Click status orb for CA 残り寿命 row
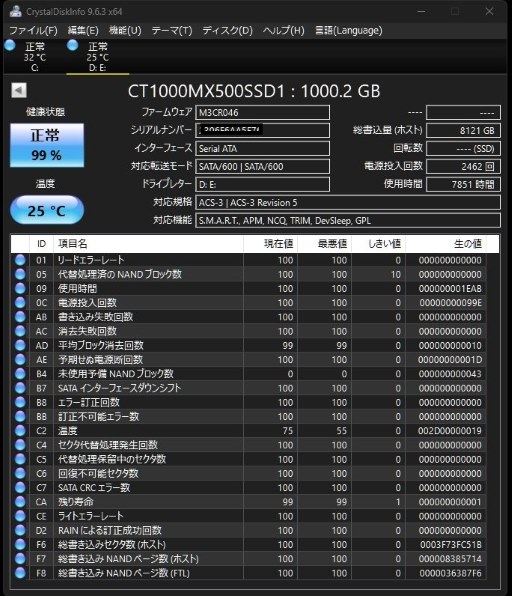This screenshot has height=596, width=512. click(x=20, y=502)
